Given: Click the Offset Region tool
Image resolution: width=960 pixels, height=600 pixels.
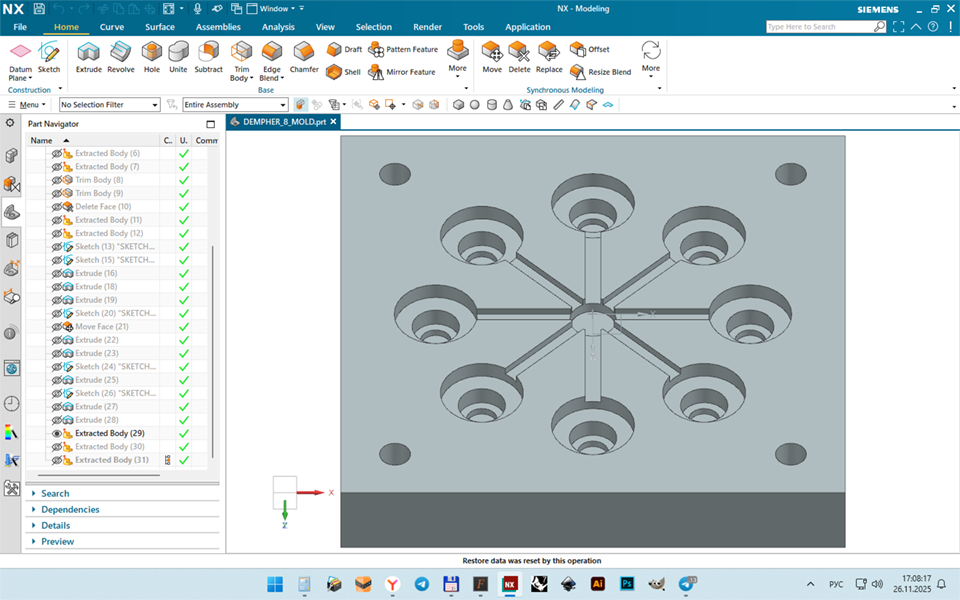Looking at the screenshot, I should pyautogui.click(x=590, y=49).
